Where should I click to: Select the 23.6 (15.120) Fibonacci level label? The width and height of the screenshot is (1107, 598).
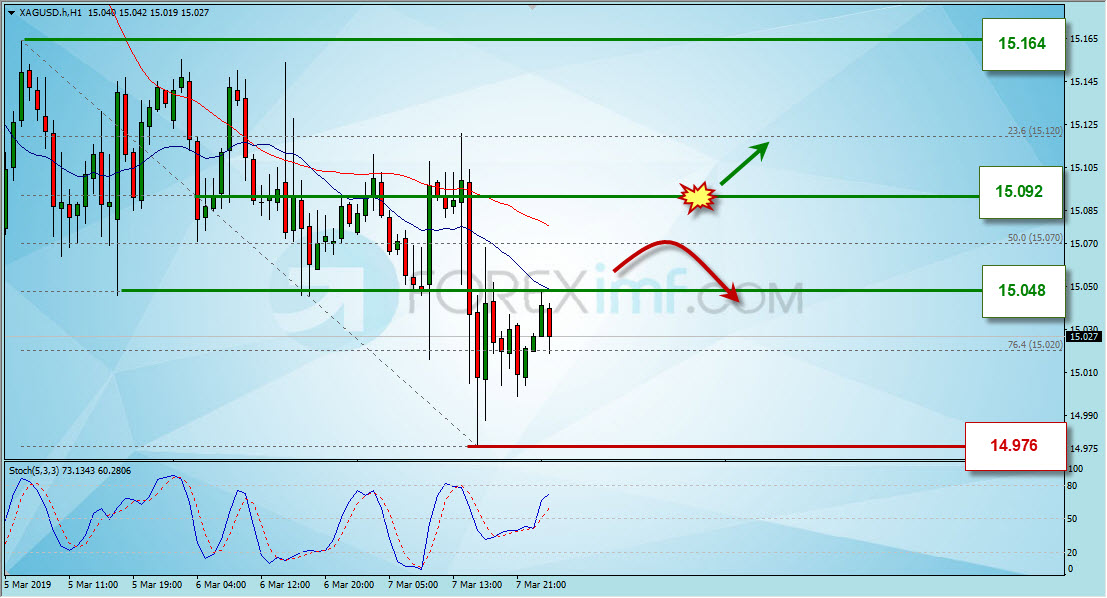pyautogui.click(x=1034, y=131)
